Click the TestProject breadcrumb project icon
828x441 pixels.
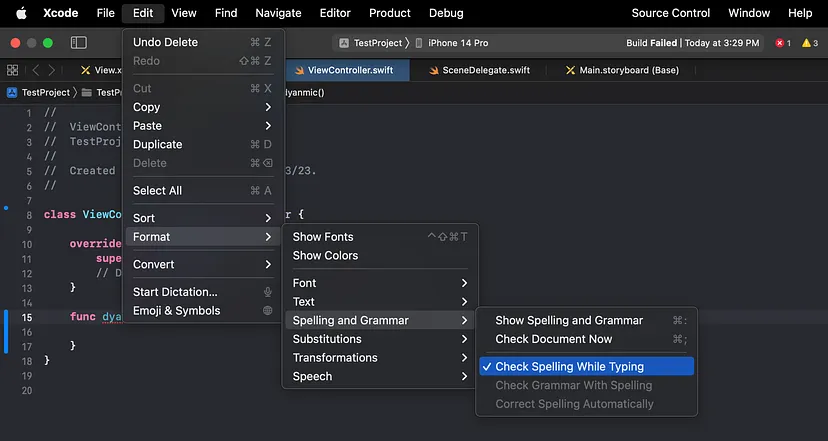[12, 92]
